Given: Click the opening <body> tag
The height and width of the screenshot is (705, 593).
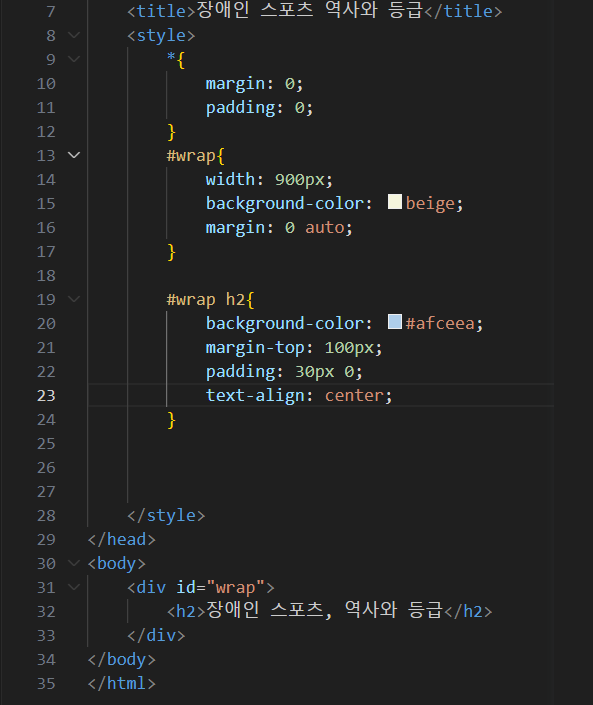Looking at the screenshot, I should pyautogui.click(x=117, y=563).
